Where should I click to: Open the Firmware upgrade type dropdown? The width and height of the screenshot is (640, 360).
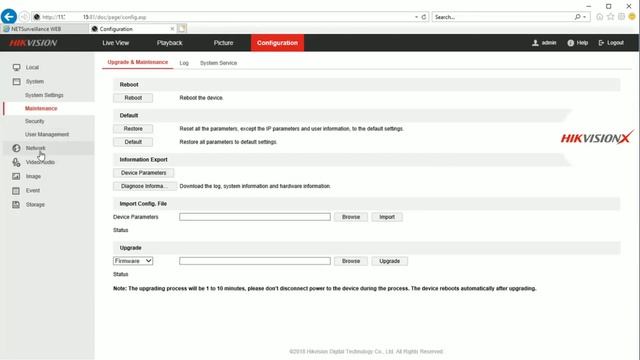click(x=133, y=261)
